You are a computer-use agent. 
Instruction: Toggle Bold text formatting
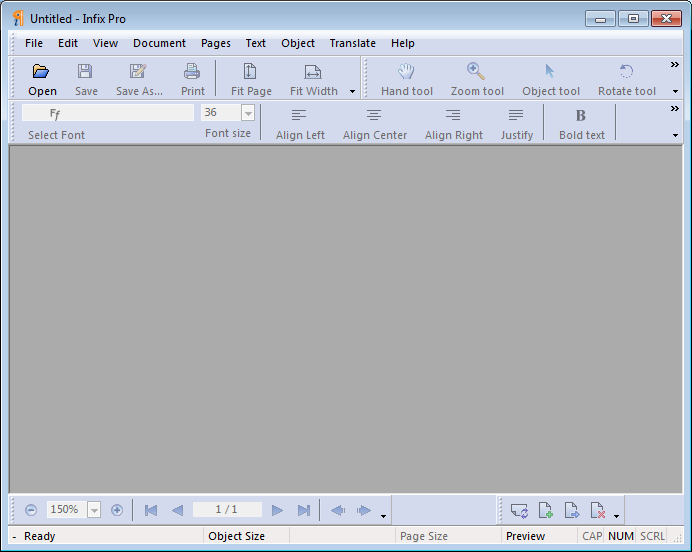pyautogui.click(x=581, y=116)
